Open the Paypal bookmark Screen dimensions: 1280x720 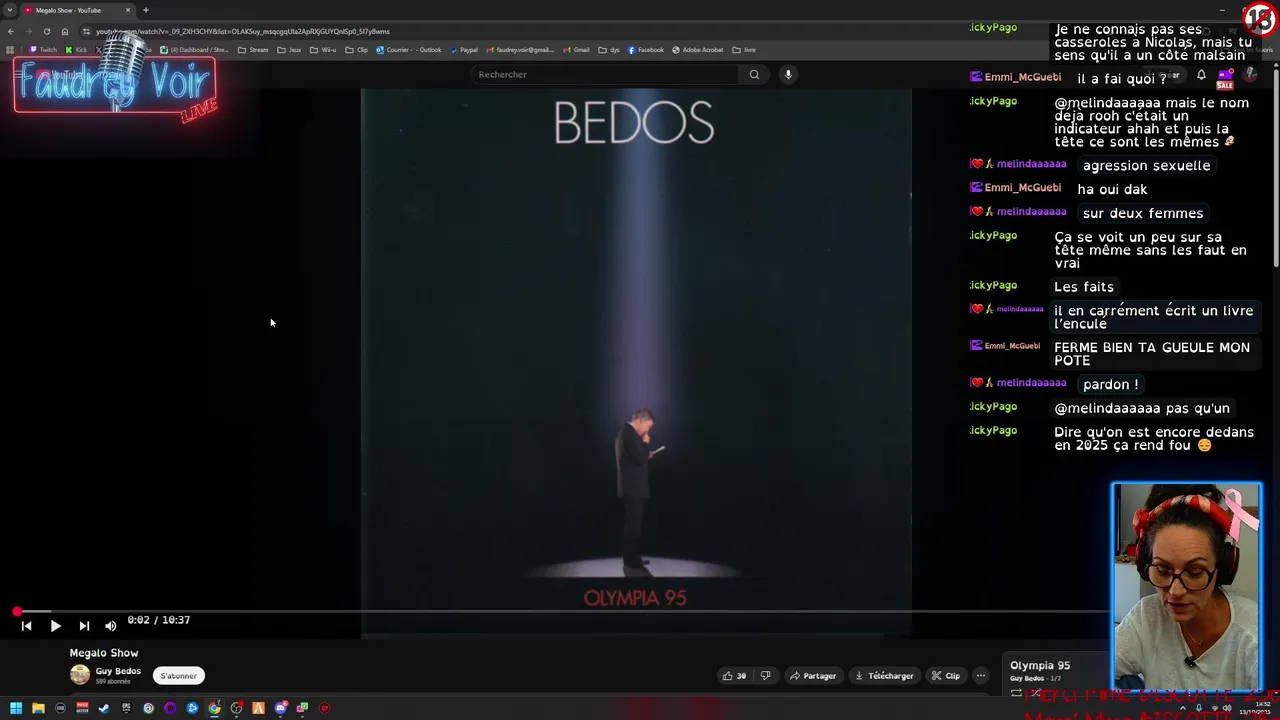click(464, 50)
